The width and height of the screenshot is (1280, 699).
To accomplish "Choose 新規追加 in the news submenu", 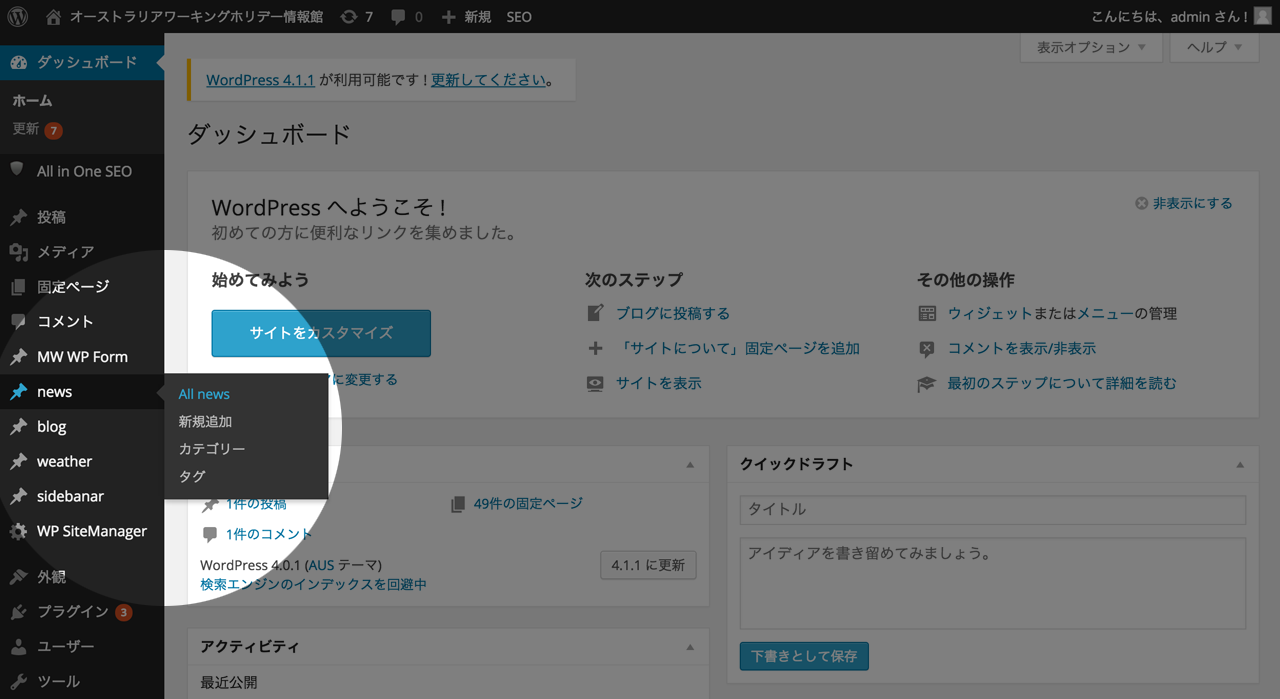I will [x=205, y=422].
